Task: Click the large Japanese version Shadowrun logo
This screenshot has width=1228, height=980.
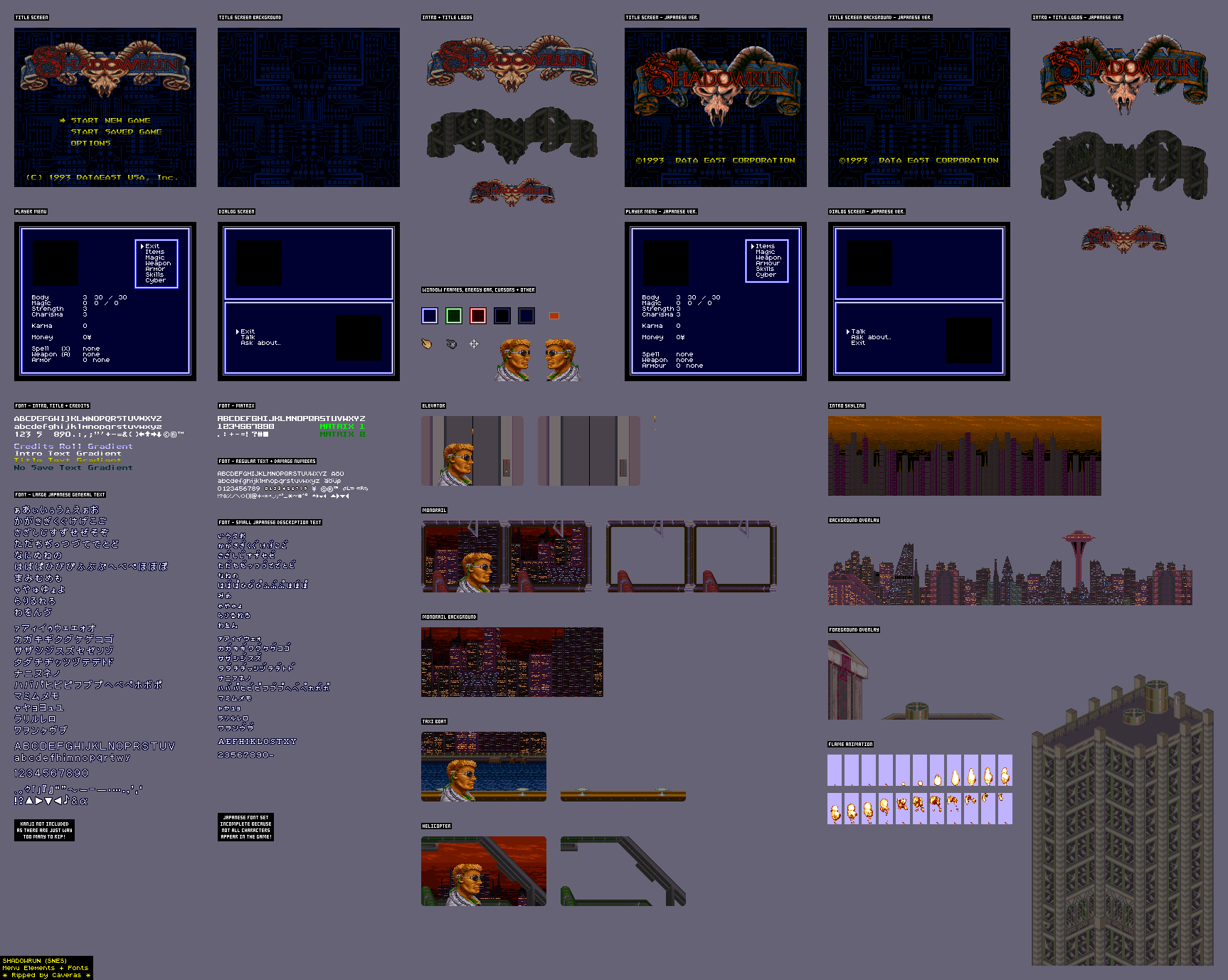Action: [x=1124, y=75]
